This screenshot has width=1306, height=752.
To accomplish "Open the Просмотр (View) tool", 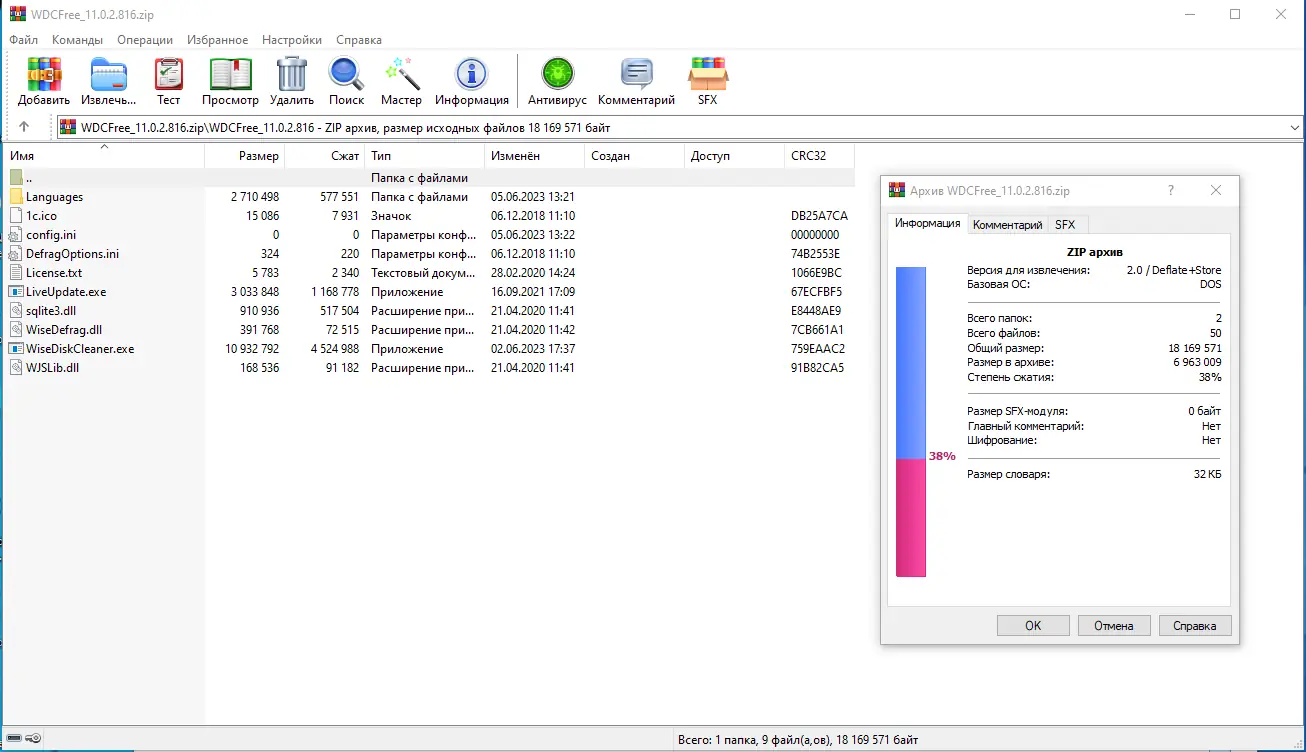I will tap(230, 74).
